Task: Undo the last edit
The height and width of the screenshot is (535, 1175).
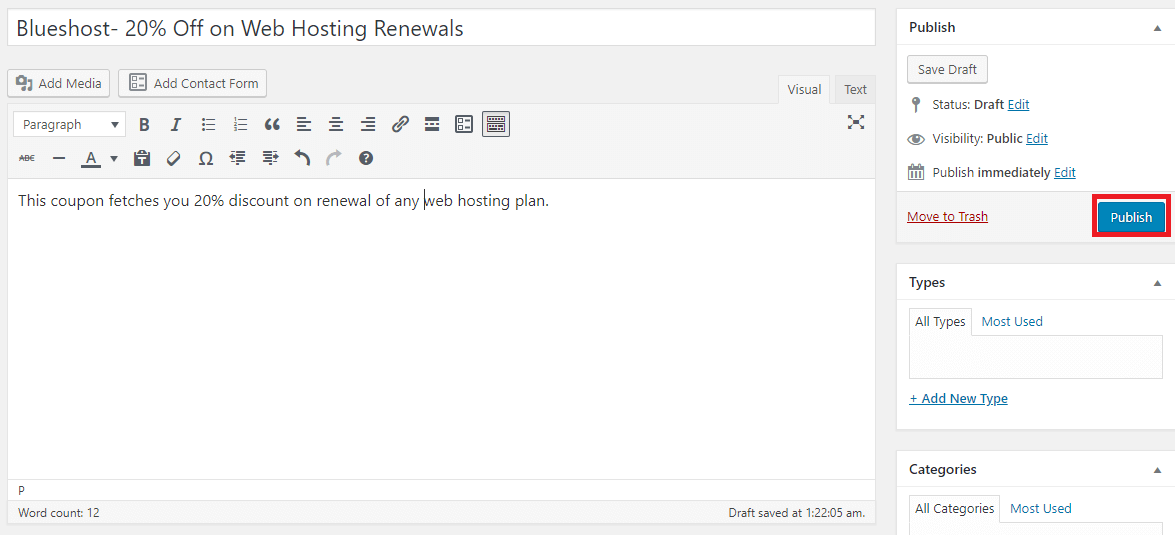Action: point(302,158)
